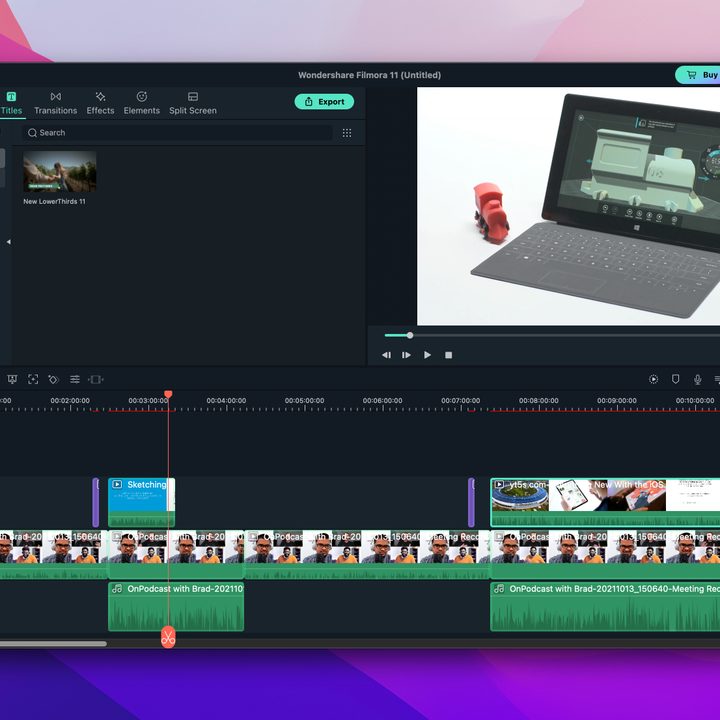Select the New LowerThirds 11 thumbnail

60,171
